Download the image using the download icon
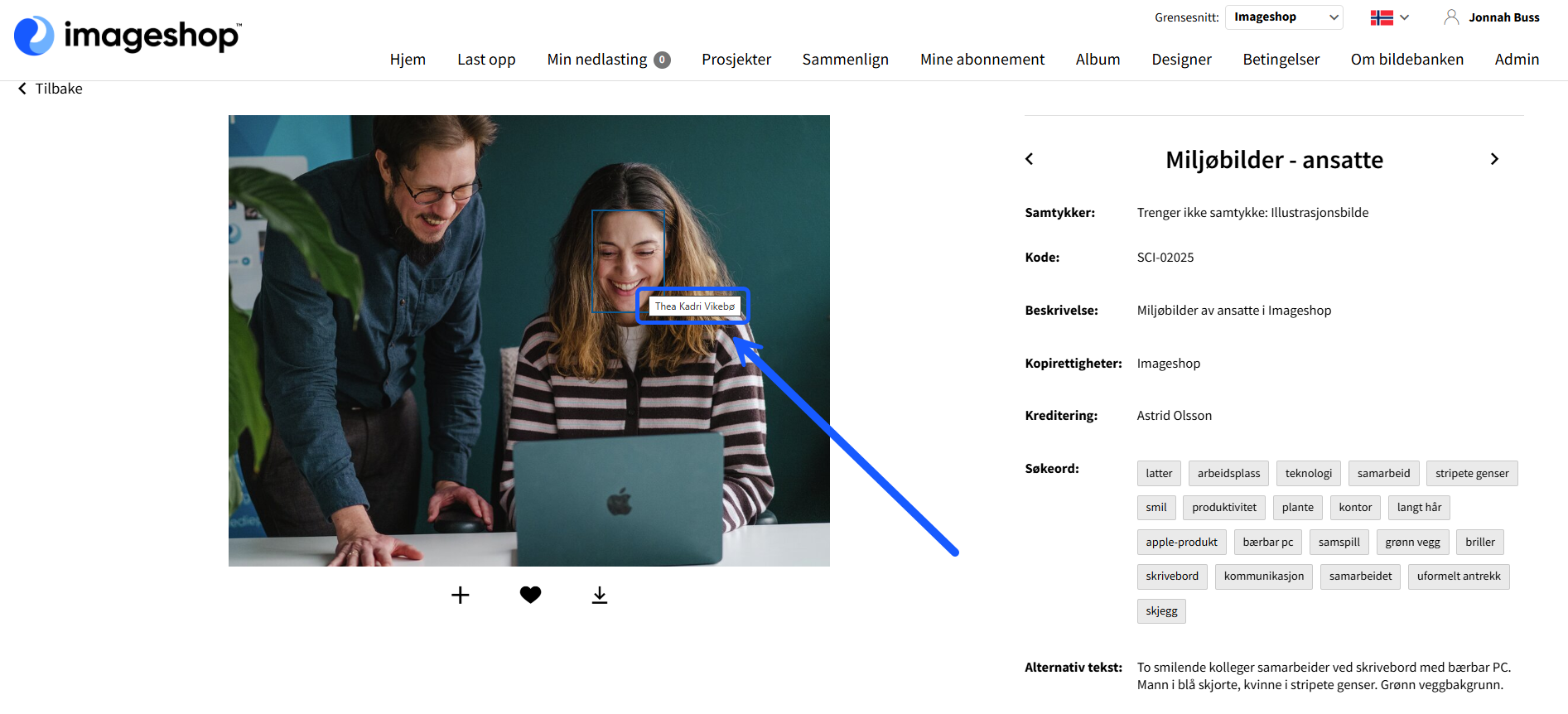Viewport: 1568px width, 714px height. (600, 595)
